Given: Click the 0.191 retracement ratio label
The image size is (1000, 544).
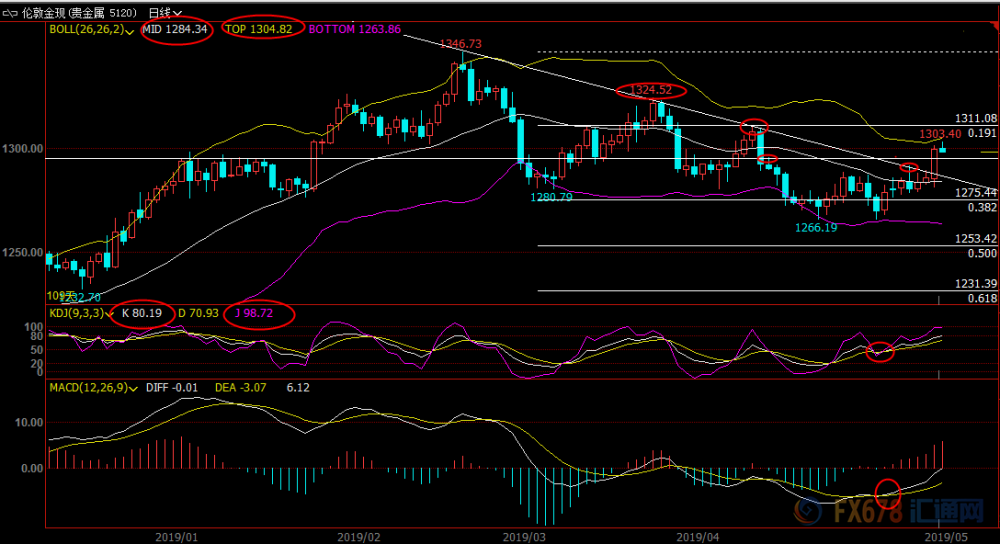Looking at the screenshot, I should point(982,133).
